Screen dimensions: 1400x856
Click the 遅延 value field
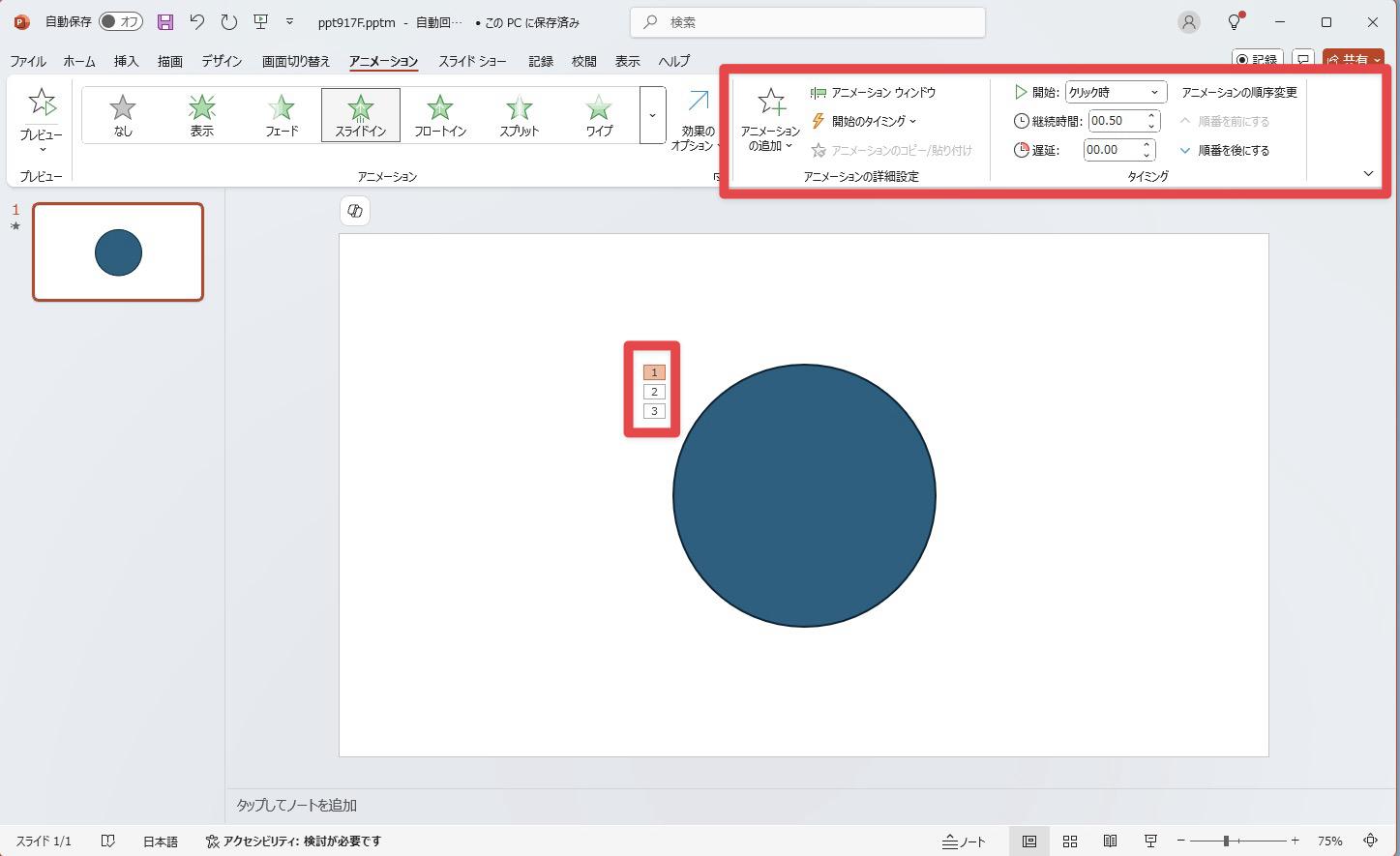tap(1113, 150)
